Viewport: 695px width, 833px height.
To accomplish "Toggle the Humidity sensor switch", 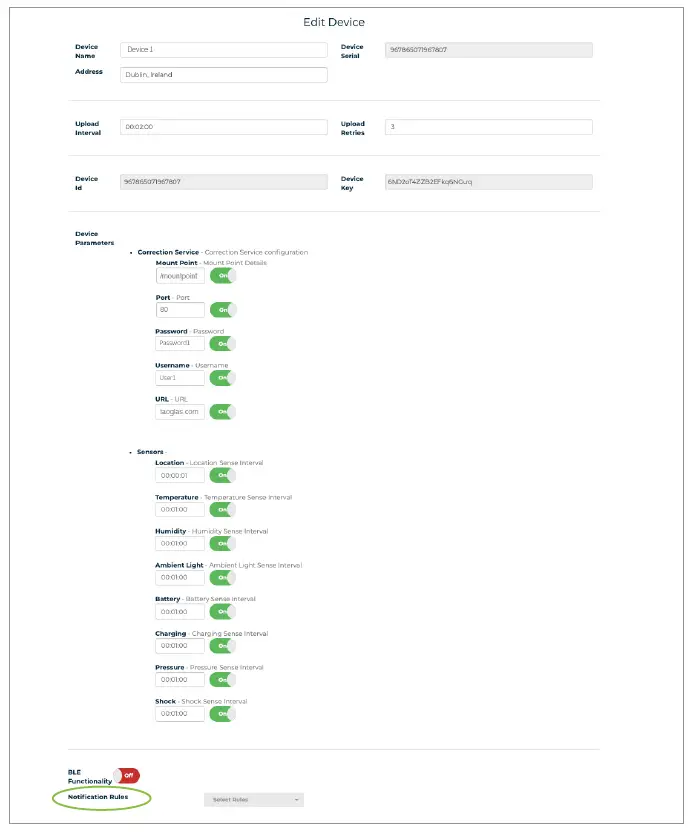I will (222, 544).
